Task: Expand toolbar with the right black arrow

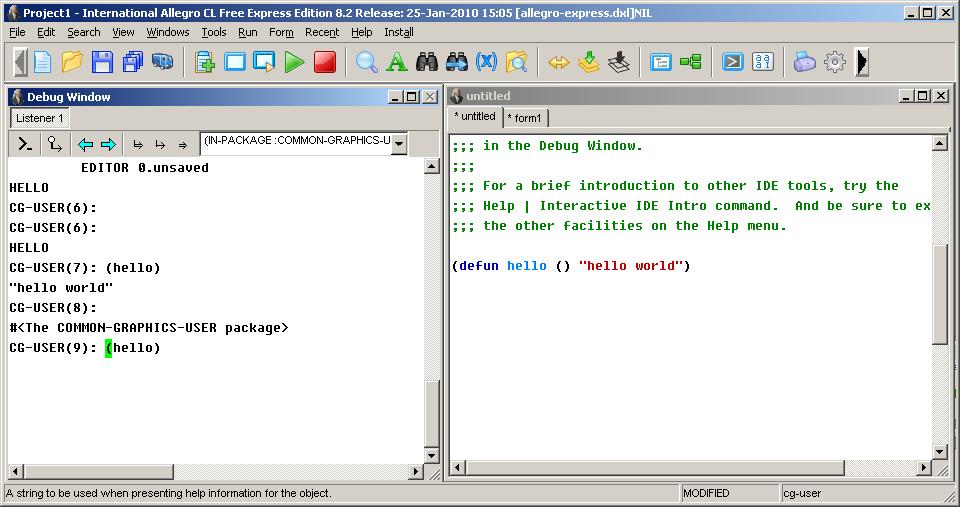Action: (x=862, y=62)
